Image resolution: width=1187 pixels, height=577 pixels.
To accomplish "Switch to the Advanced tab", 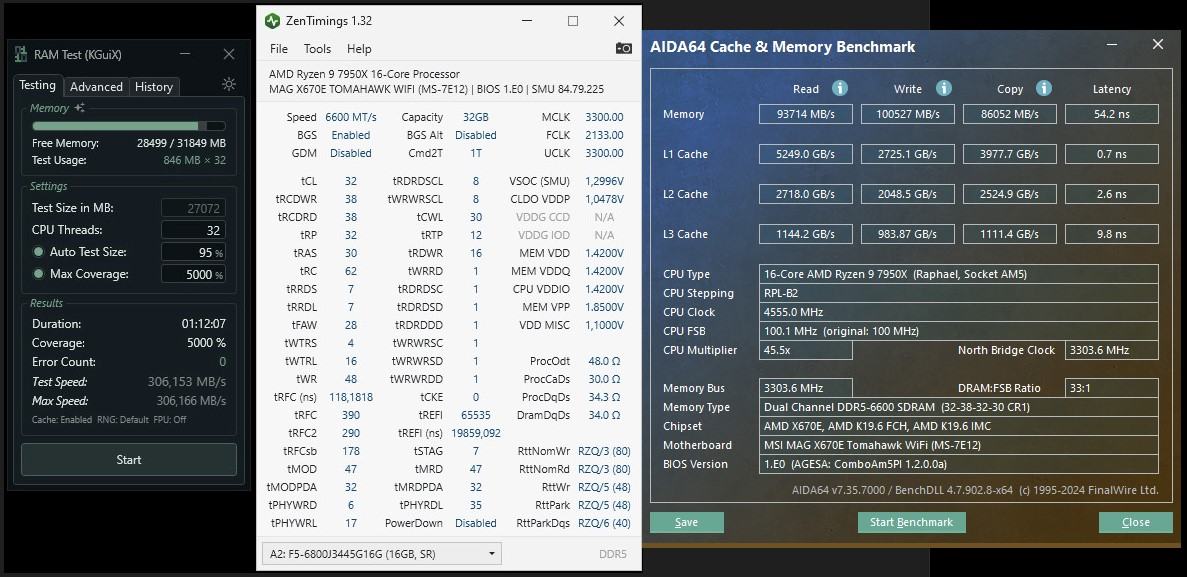I will pyautogui.click(x=96, y=86).
